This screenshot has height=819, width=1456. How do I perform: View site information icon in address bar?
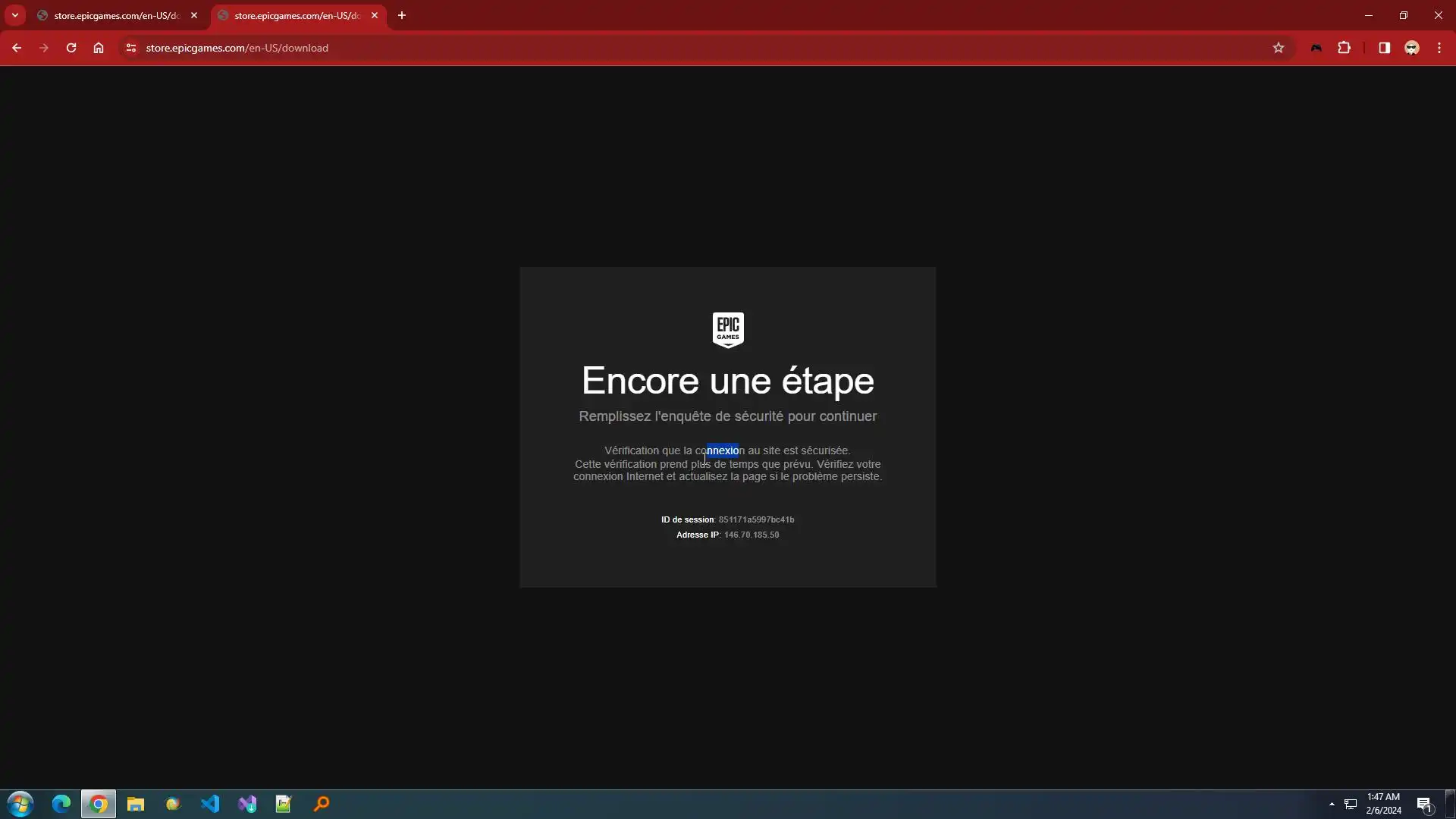[130, 48]
